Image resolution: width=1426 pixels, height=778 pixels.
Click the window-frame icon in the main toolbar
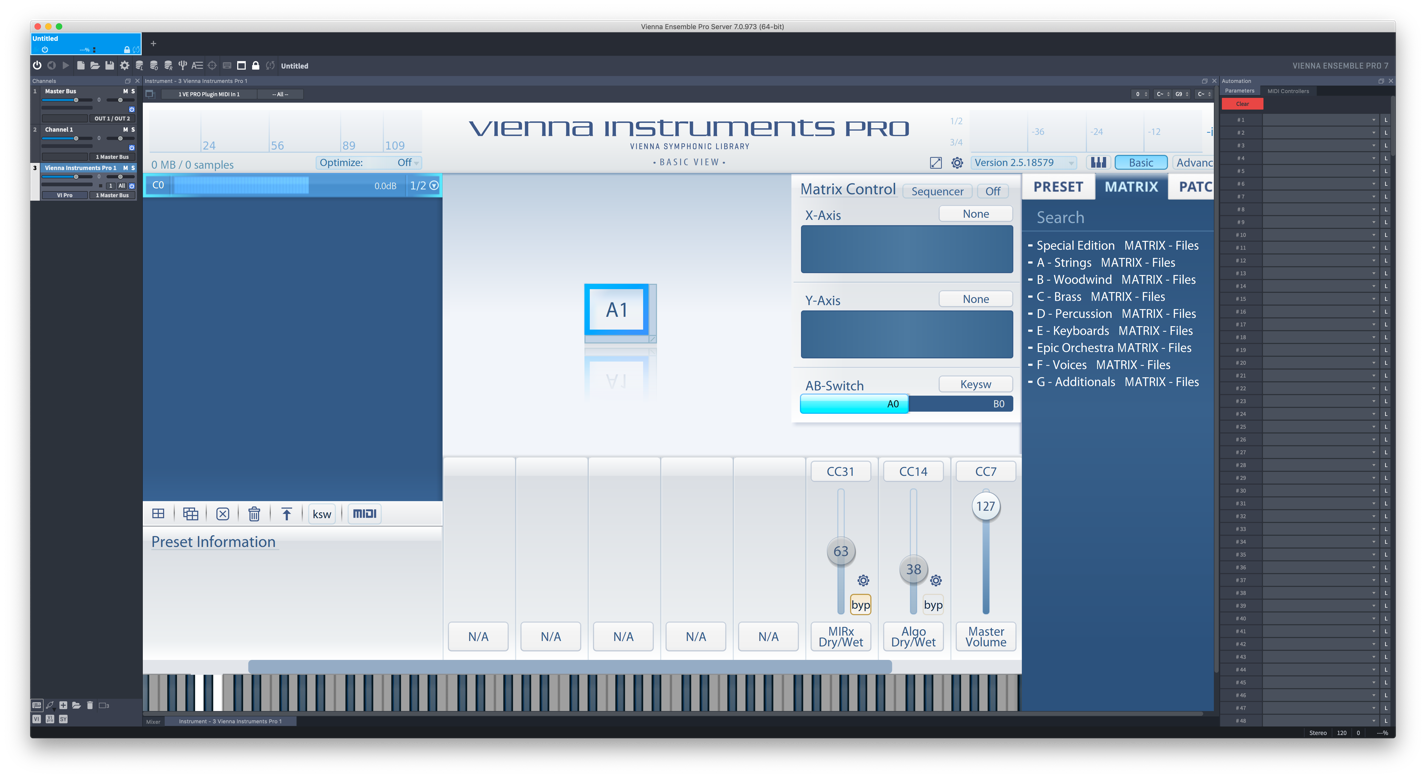241,66
